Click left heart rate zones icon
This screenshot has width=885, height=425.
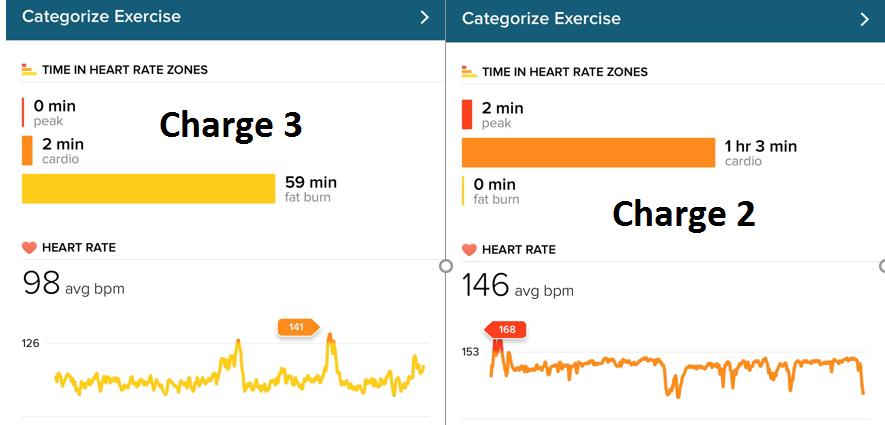click(28, 70)
